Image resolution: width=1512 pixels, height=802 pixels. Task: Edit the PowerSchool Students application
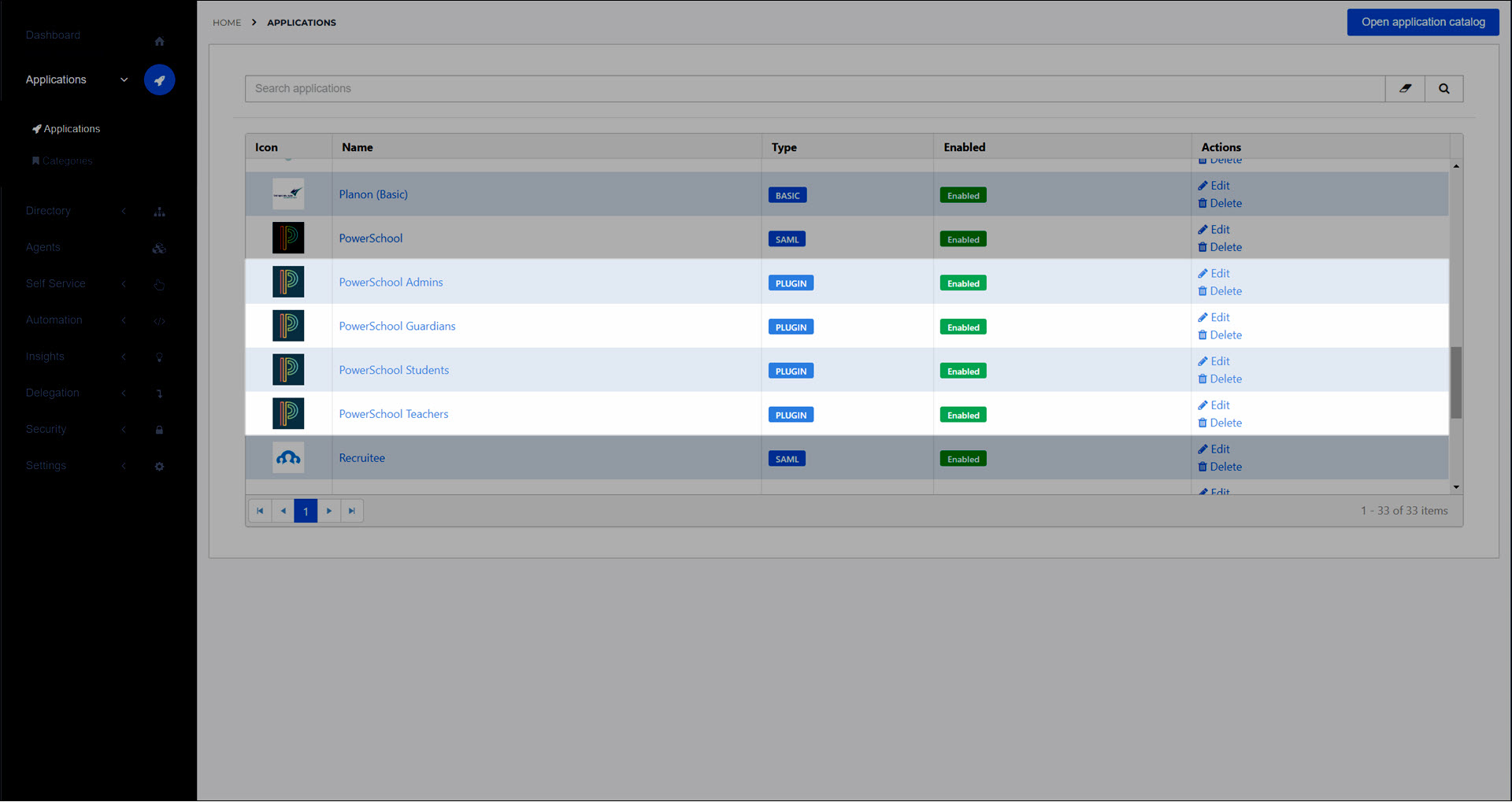tap(1214, 361)
